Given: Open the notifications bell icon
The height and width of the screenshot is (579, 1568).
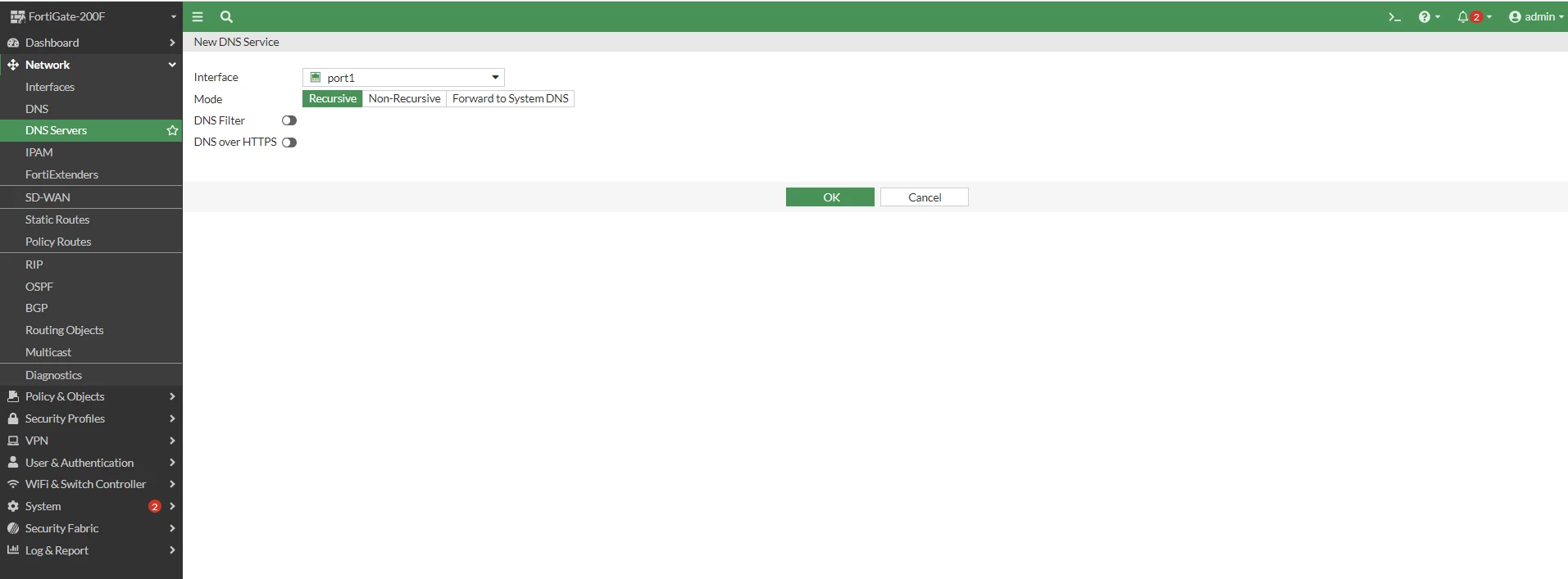Looking at the screenshot, I should (1462, 16).
